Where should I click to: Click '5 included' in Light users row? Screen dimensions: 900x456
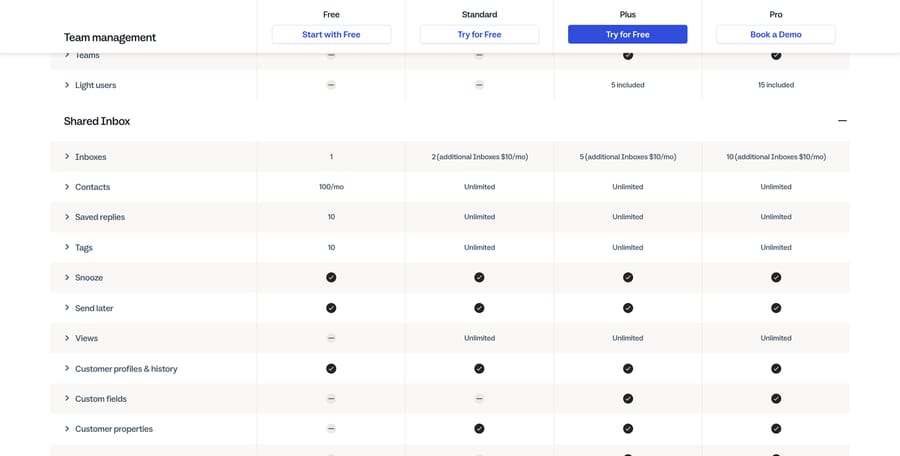(x=628, y=85)
